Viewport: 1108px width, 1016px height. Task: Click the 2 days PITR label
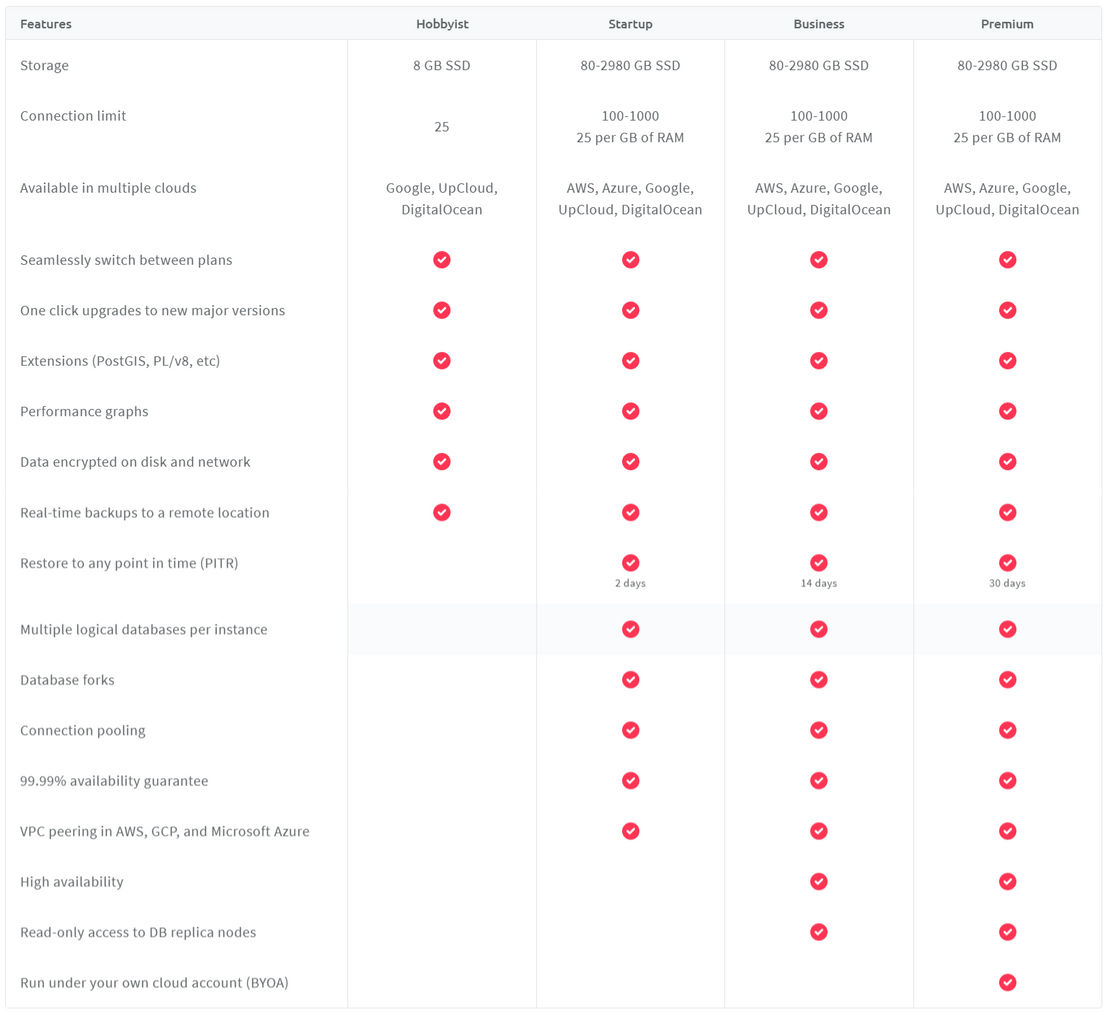pyautogui.click(x=630, y=583)
